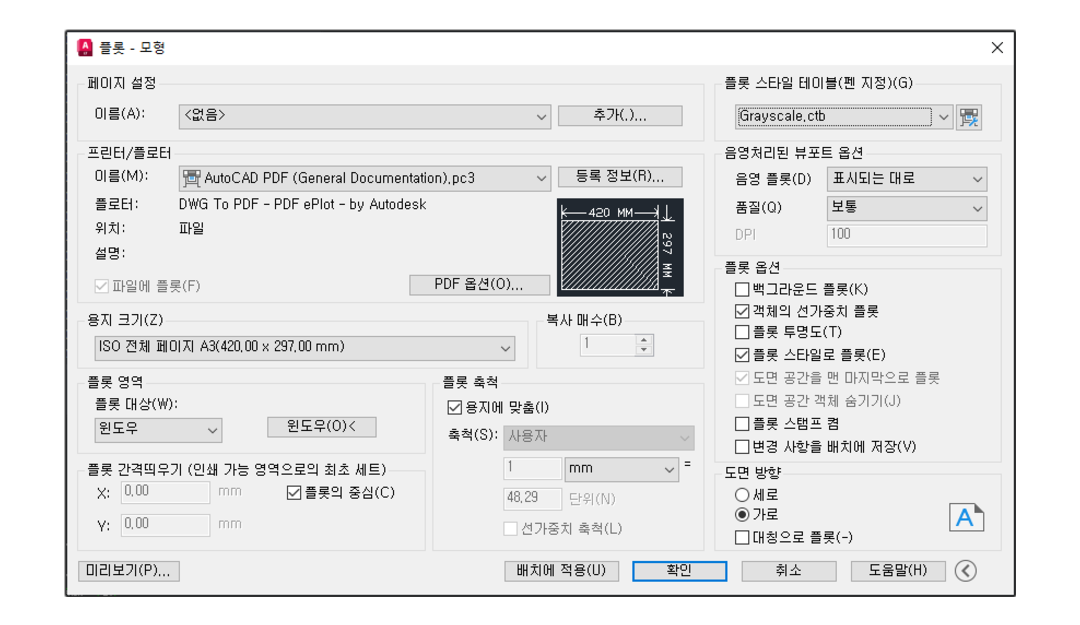Image resolution: width=1080 pixels, height=625 pixels.
Task: Open the plot style table editor icon
Action: [x=969, y=117]
